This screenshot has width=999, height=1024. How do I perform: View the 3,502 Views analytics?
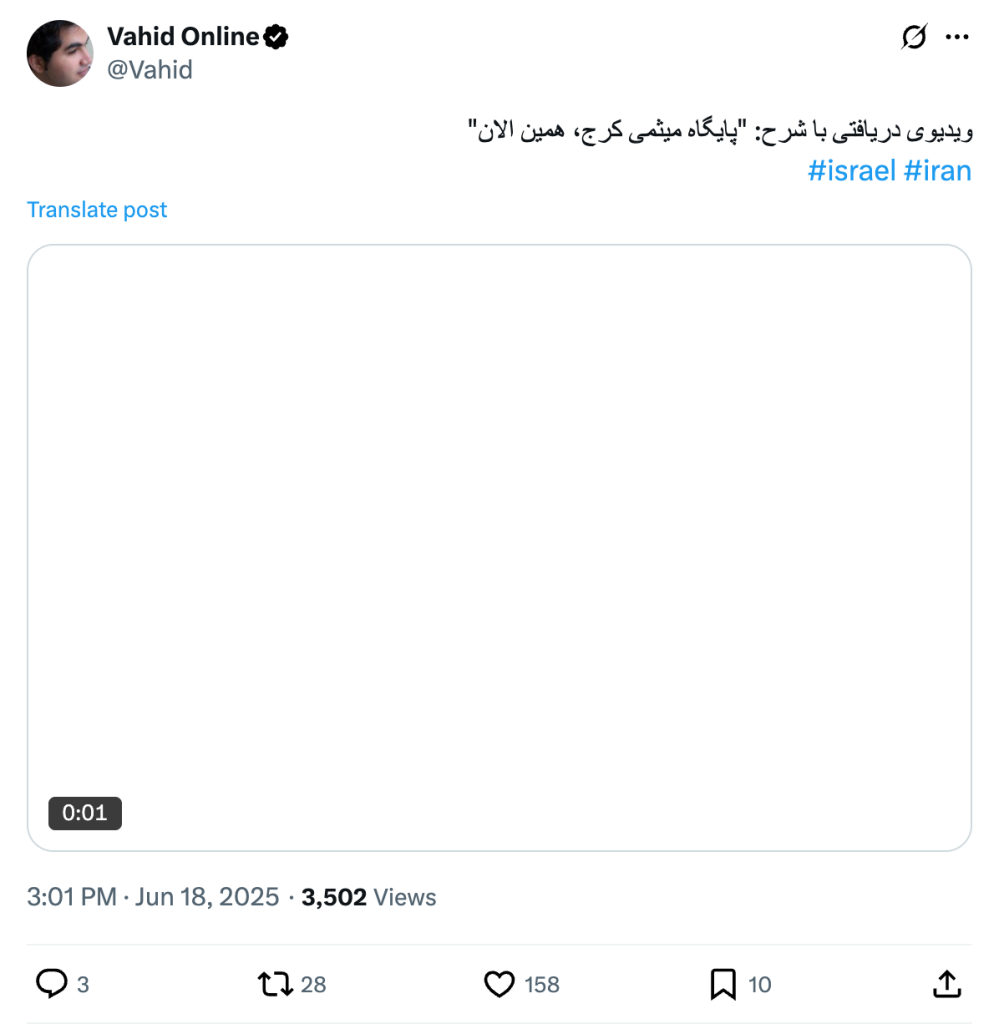click(x=368, y=897)
